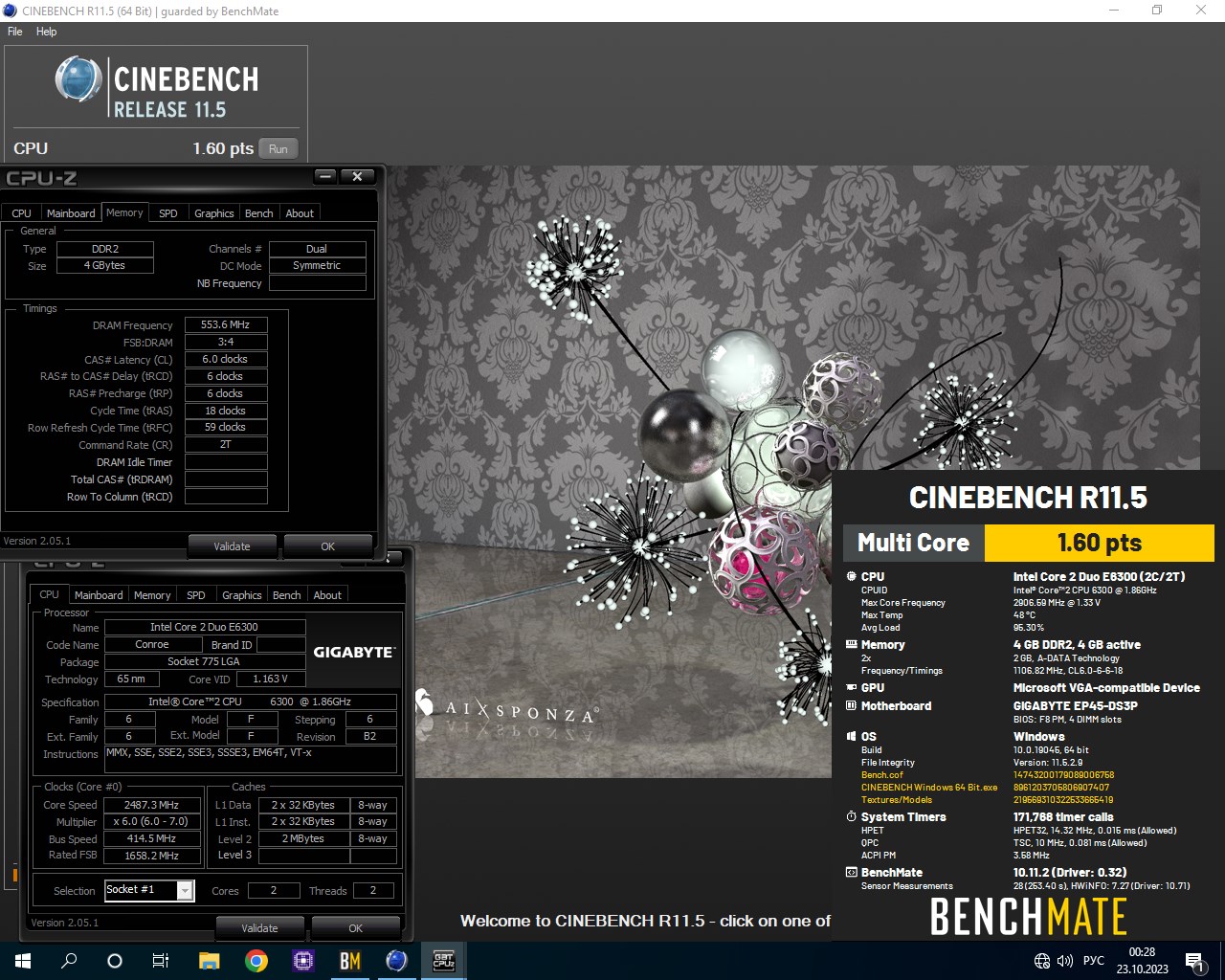Viewport: 1225px width, 980px height.
Task: Click the Core Speed 2487.3 MHz value
Action: tap(151, 805)
